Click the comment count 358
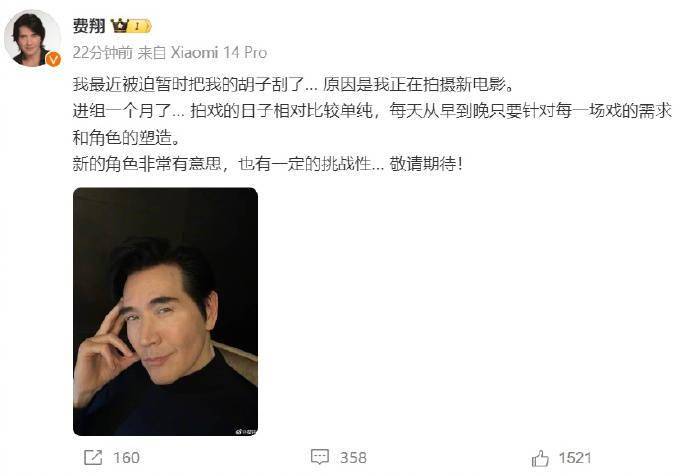This screenshot has width=690, height=476. (x=353, y=458)
